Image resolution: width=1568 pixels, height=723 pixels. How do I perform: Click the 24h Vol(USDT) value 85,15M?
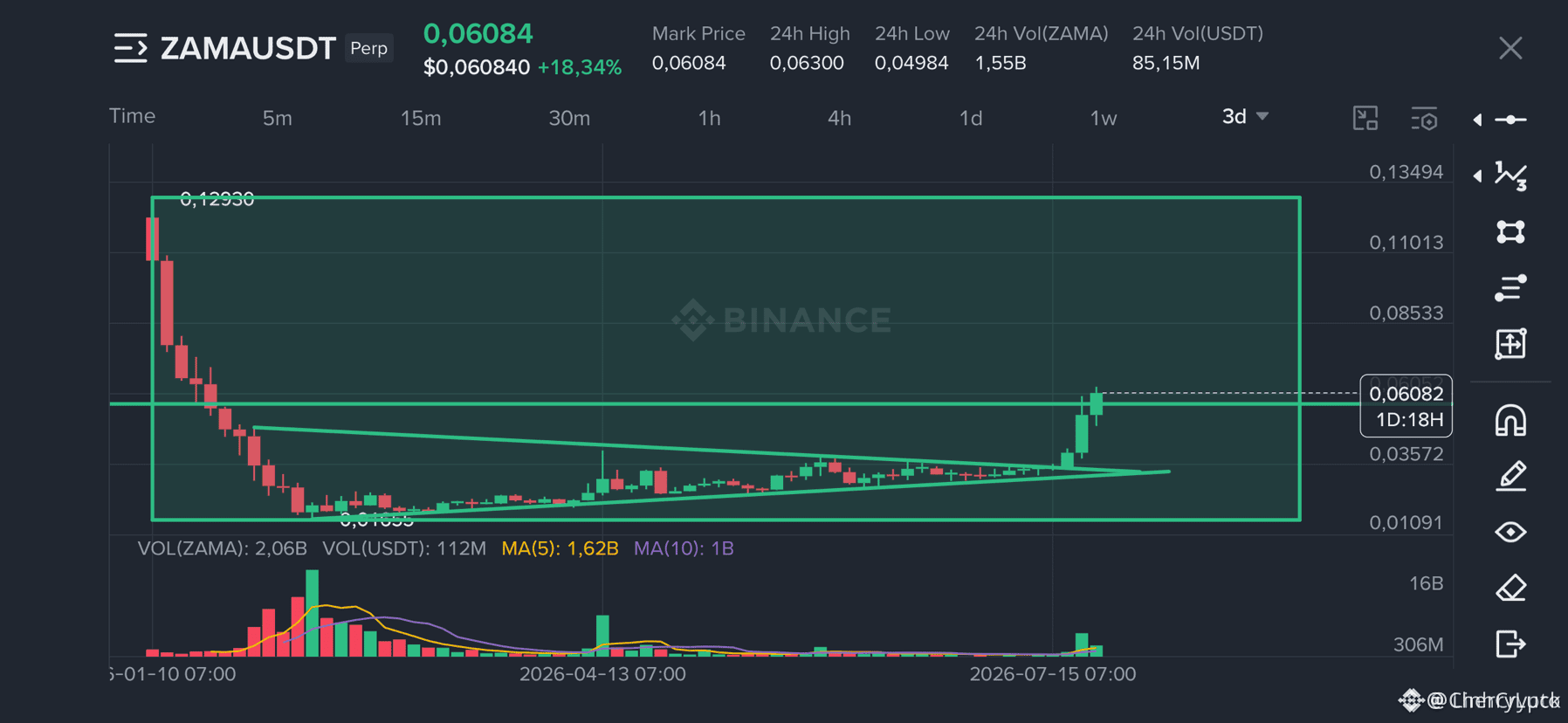coord(1166,63)
